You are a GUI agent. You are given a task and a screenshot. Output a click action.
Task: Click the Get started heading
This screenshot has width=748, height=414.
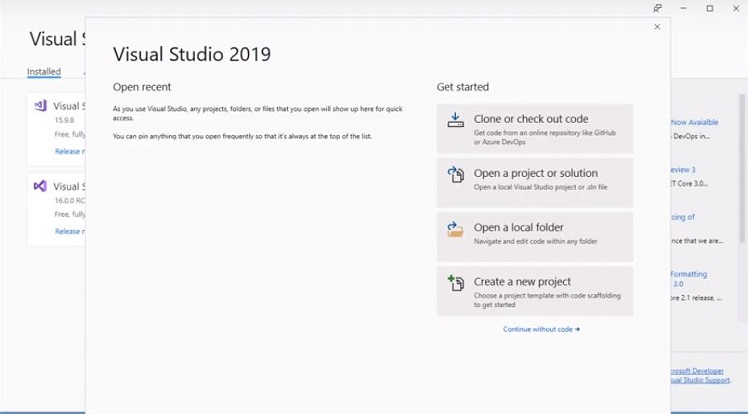(x=463, y=87)
